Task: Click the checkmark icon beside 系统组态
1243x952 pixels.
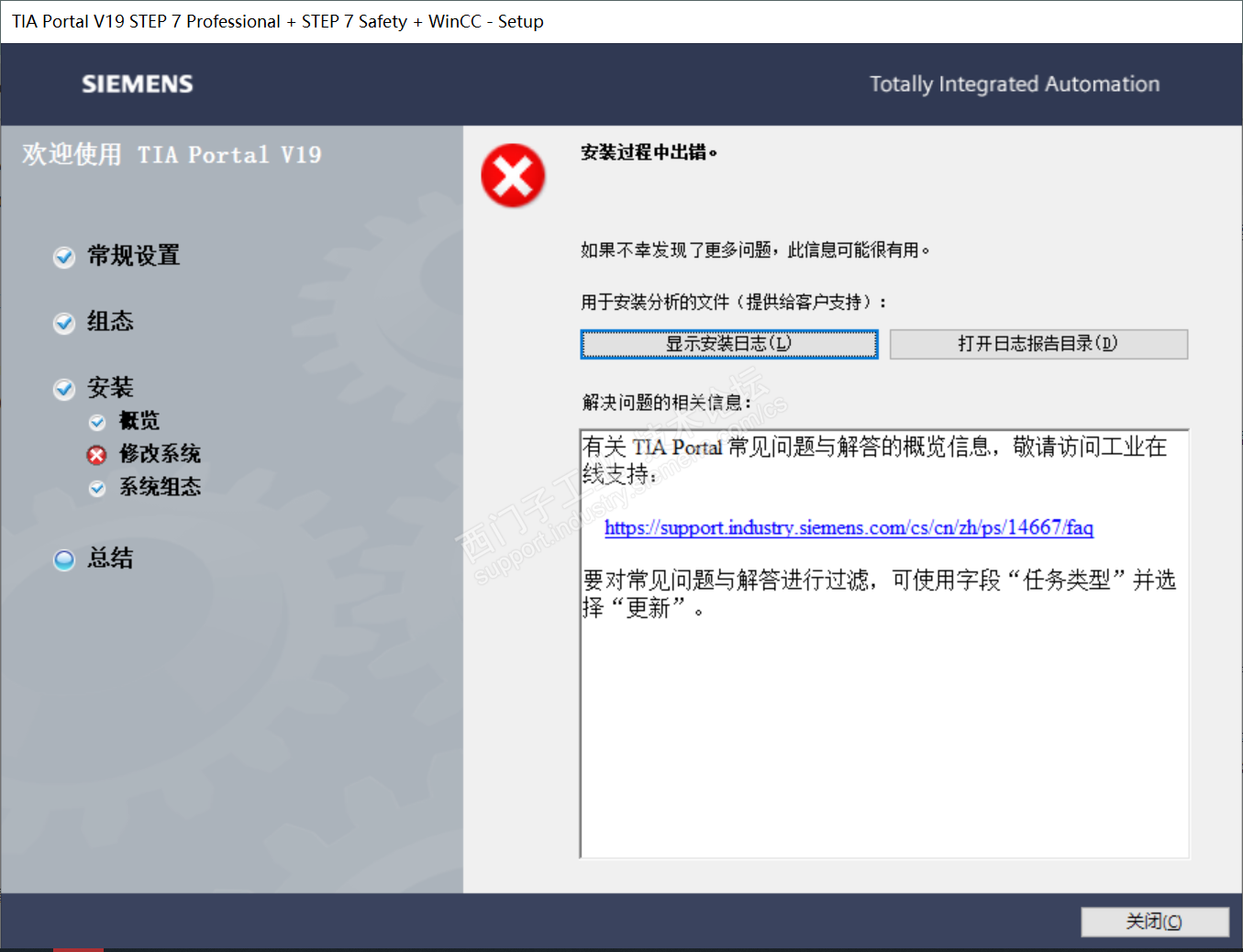Action: pyautogui.click(x=97, y=488)
